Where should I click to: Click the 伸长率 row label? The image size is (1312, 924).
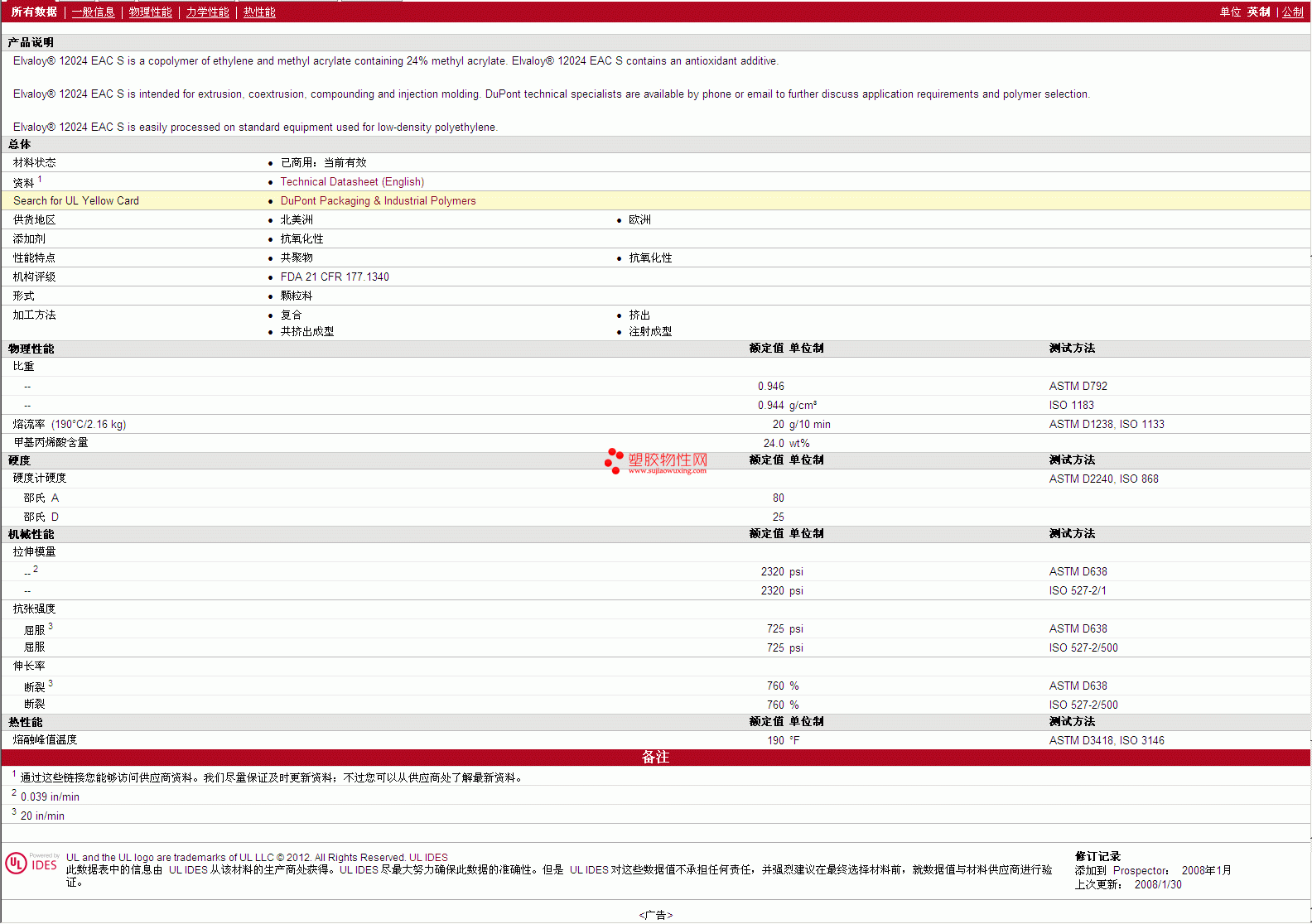(29, 666)
